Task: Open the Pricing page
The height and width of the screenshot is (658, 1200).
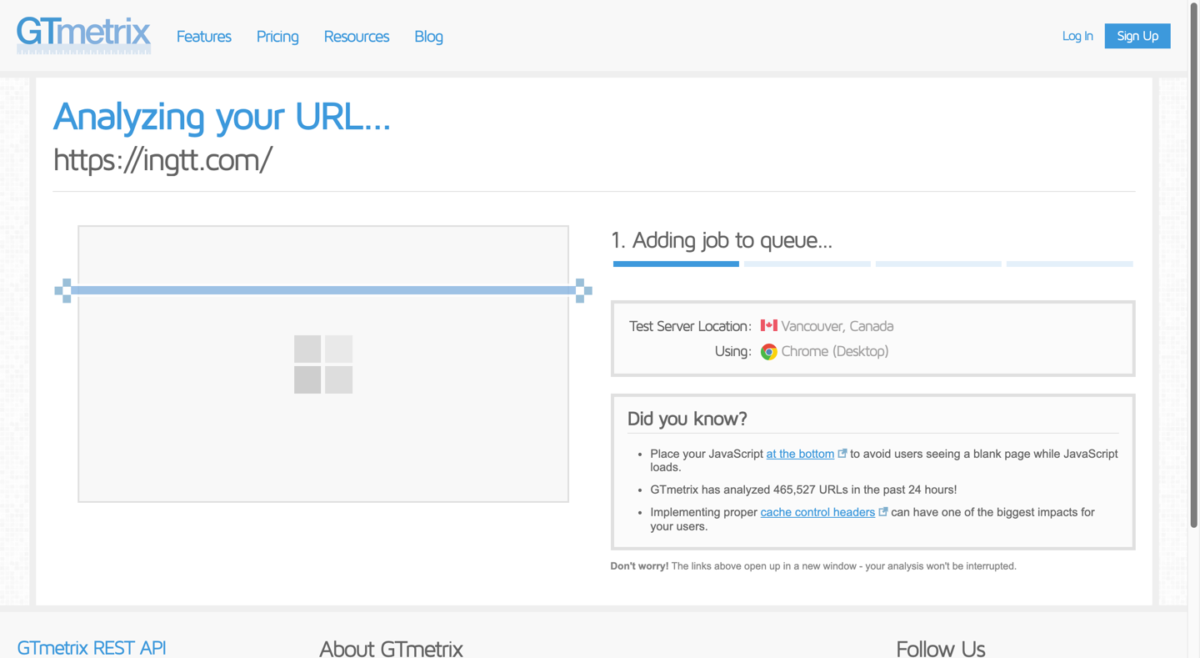Action: pyautogui.click(x=277, y=36)
